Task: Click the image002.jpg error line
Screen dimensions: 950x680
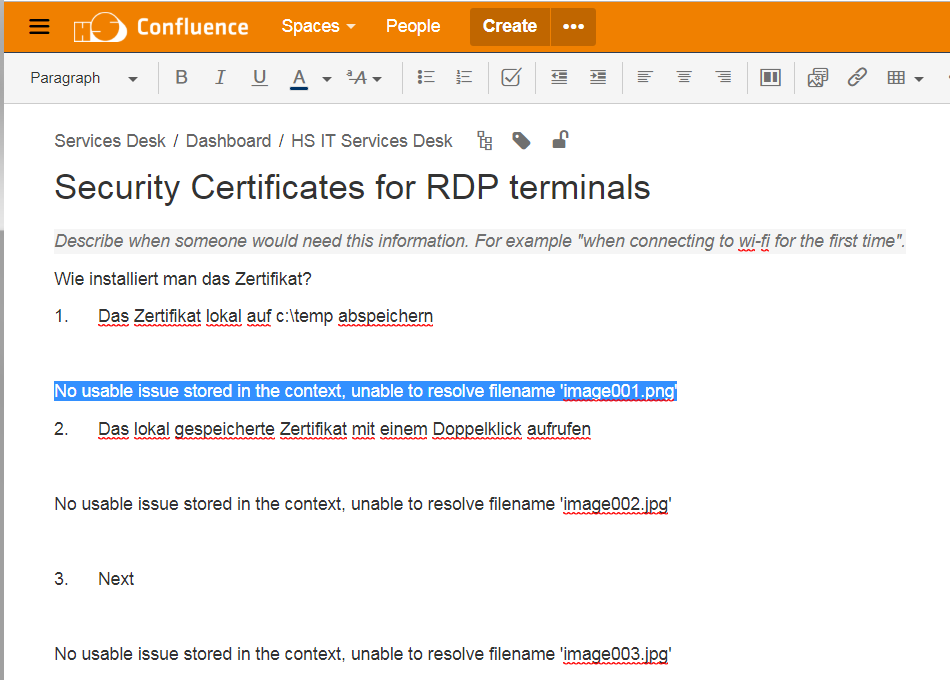Action: click(x=363, y=504)
